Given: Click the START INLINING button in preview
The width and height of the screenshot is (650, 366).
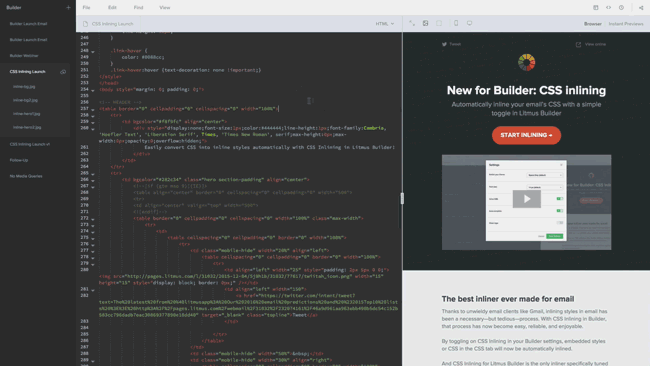Looking at the screenshot, I should tap(526, 135).
